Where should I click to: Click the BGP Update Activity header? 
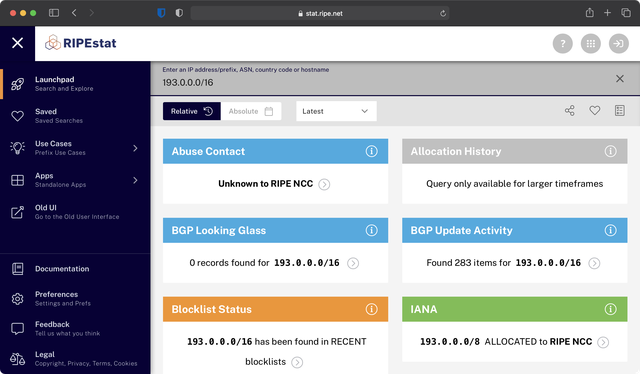pos(515,230)
